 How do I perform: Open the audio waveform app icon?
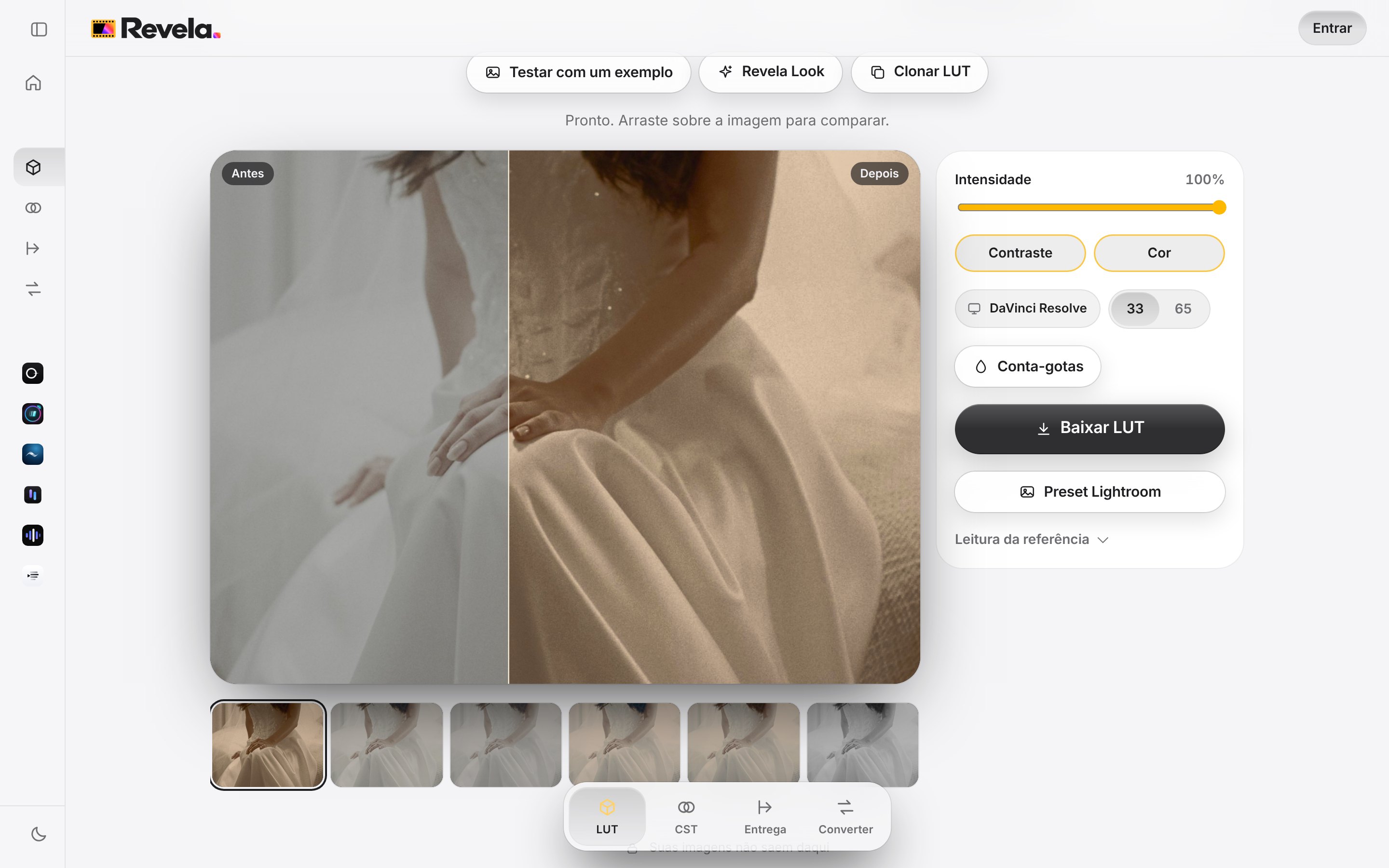click(x=33, y=535)
